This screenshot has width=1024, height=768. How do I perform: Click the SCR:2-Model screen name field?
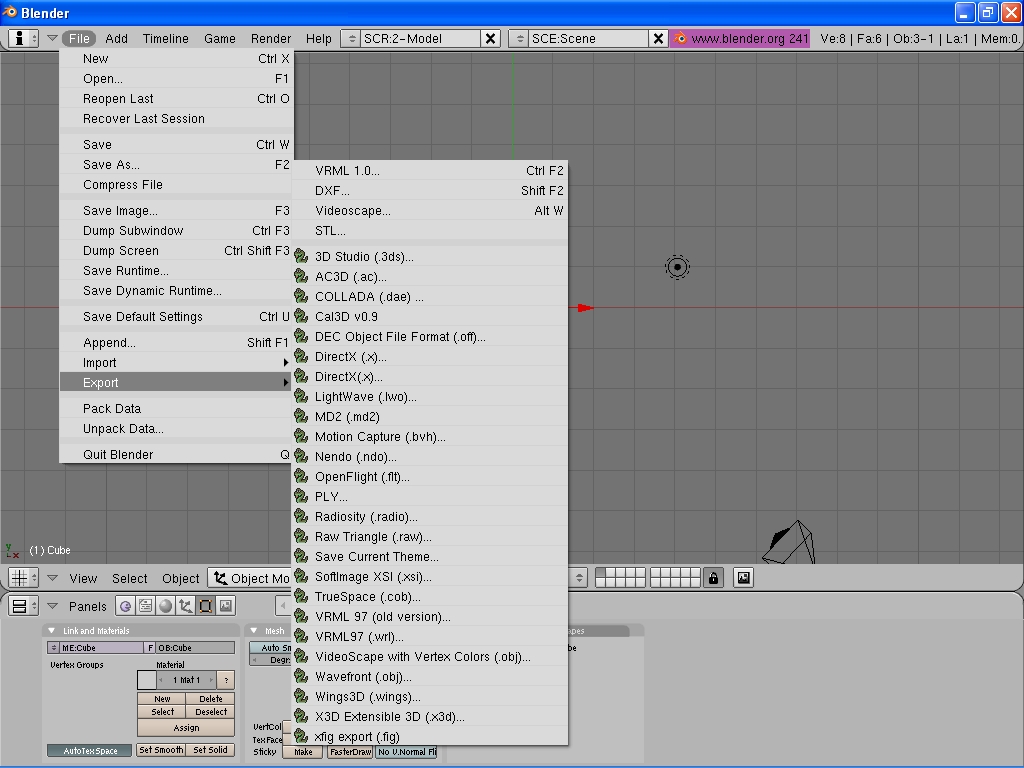click(x=420, y=39)
